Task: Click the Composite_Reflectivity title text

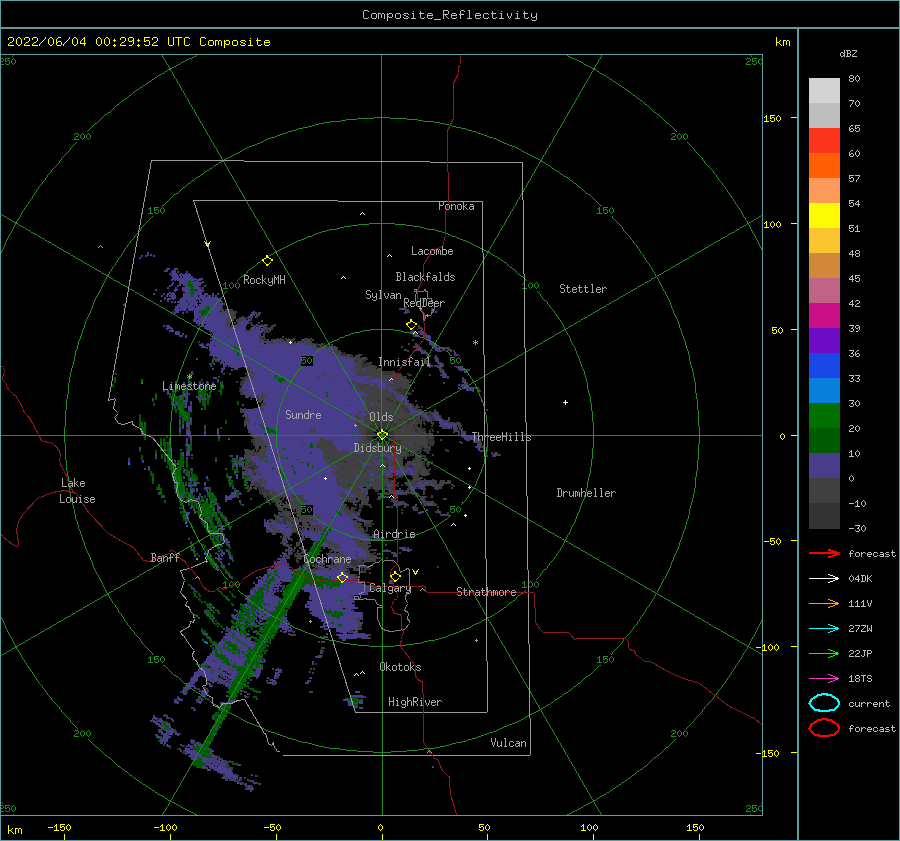Action: [450, 15]
